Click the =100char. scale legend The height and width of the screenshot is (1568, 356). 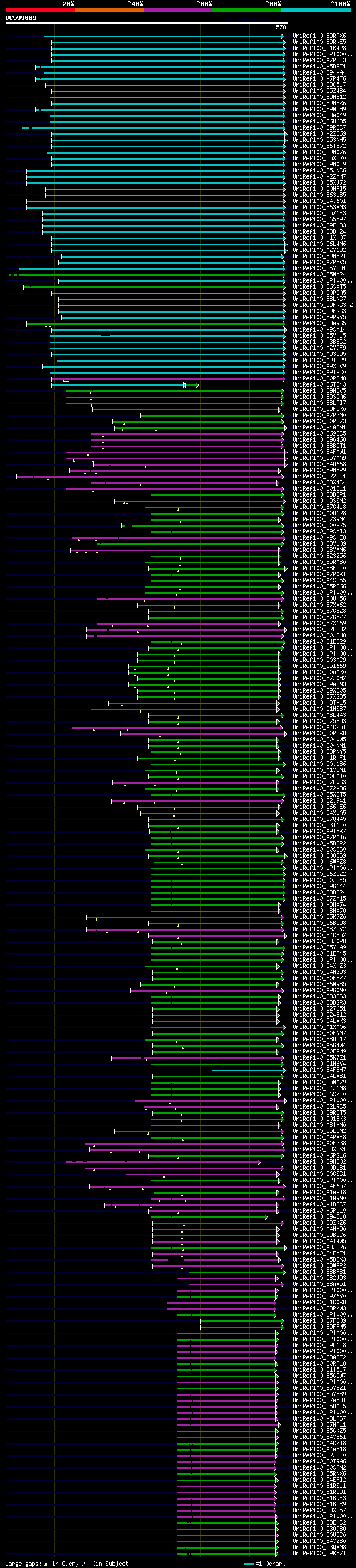point(265,1564)
